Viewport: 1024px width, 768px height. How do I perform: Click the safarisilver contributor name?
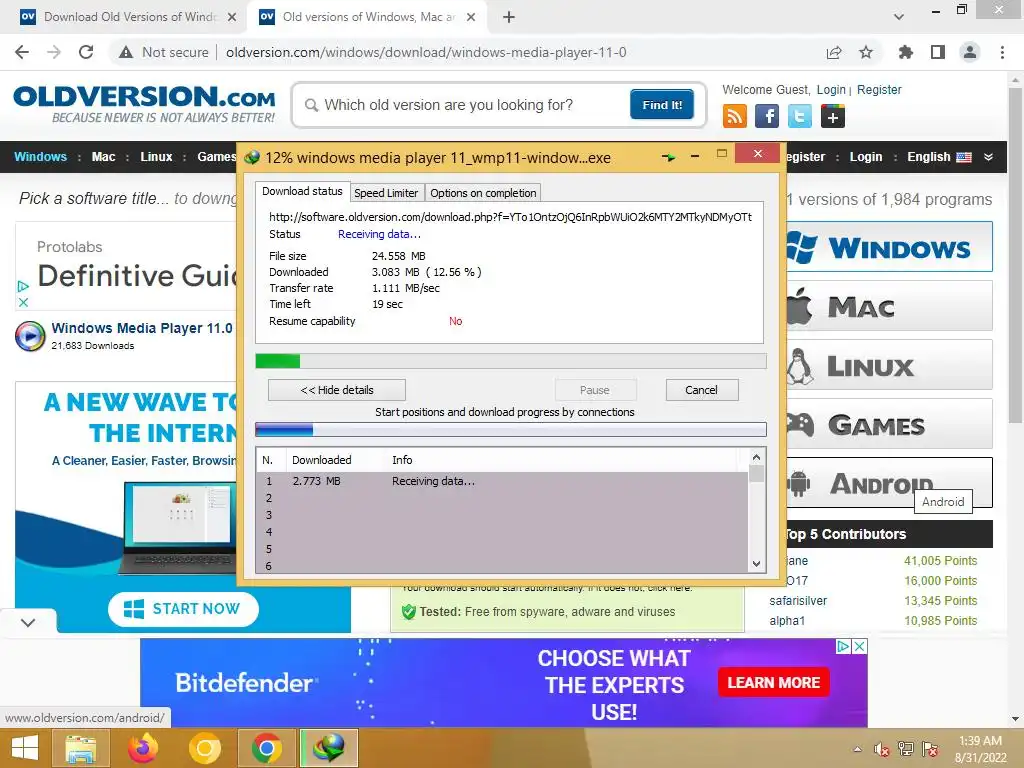(798, 601)
